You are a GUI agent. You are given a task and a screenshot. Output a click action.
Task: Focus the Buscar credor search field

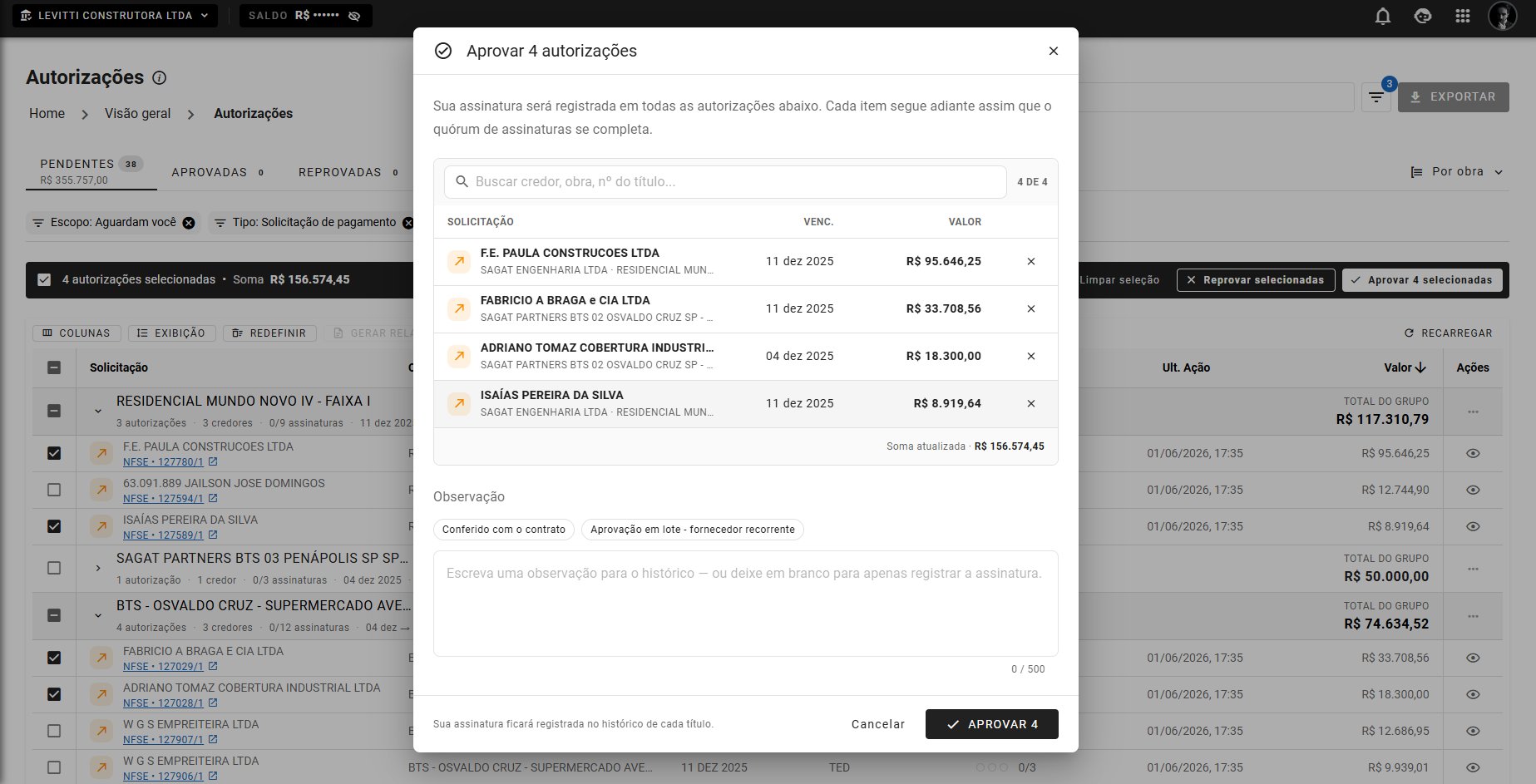725,181
